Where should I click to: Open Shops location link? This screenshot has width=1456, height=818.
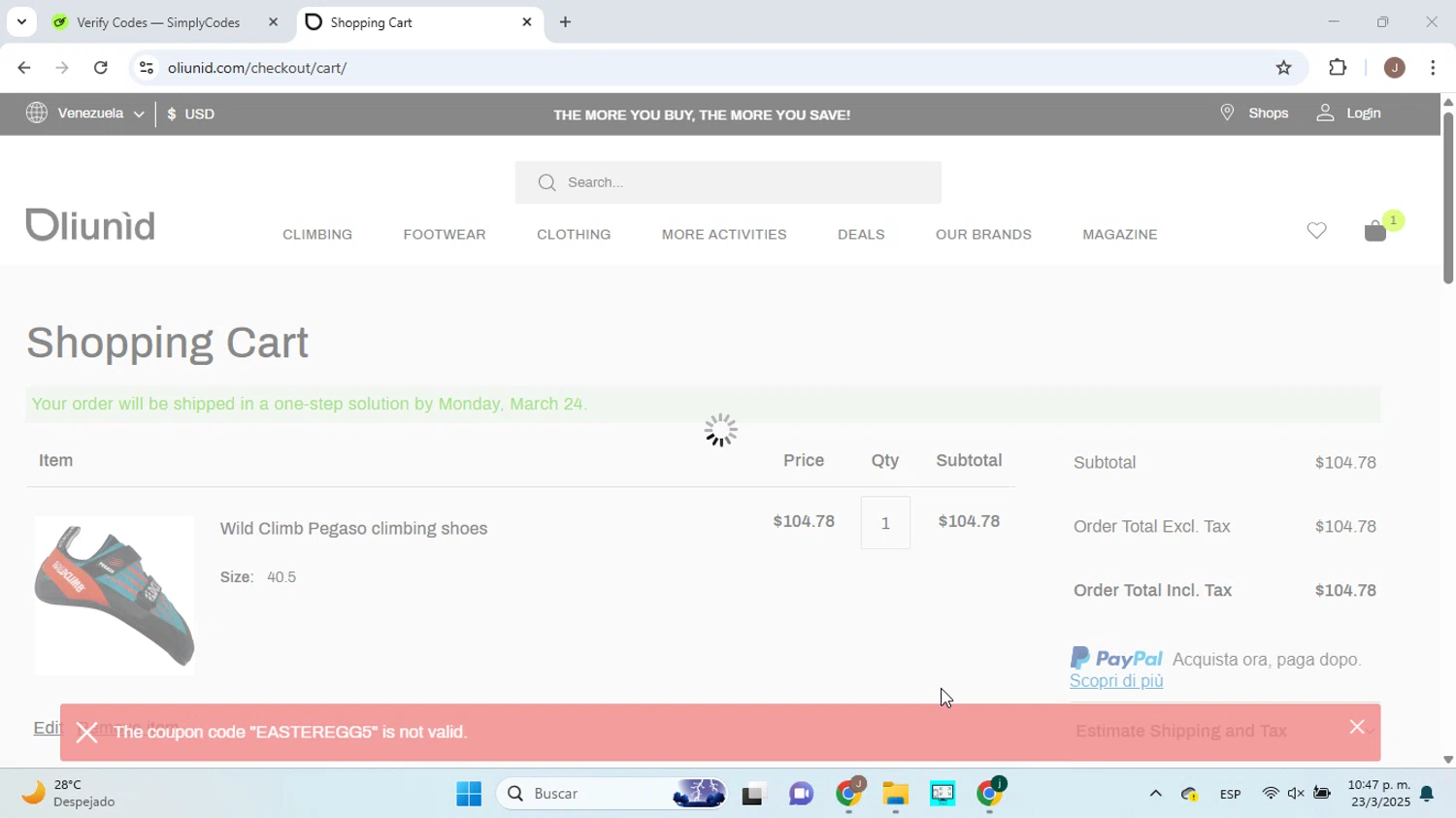[1254, 114]
